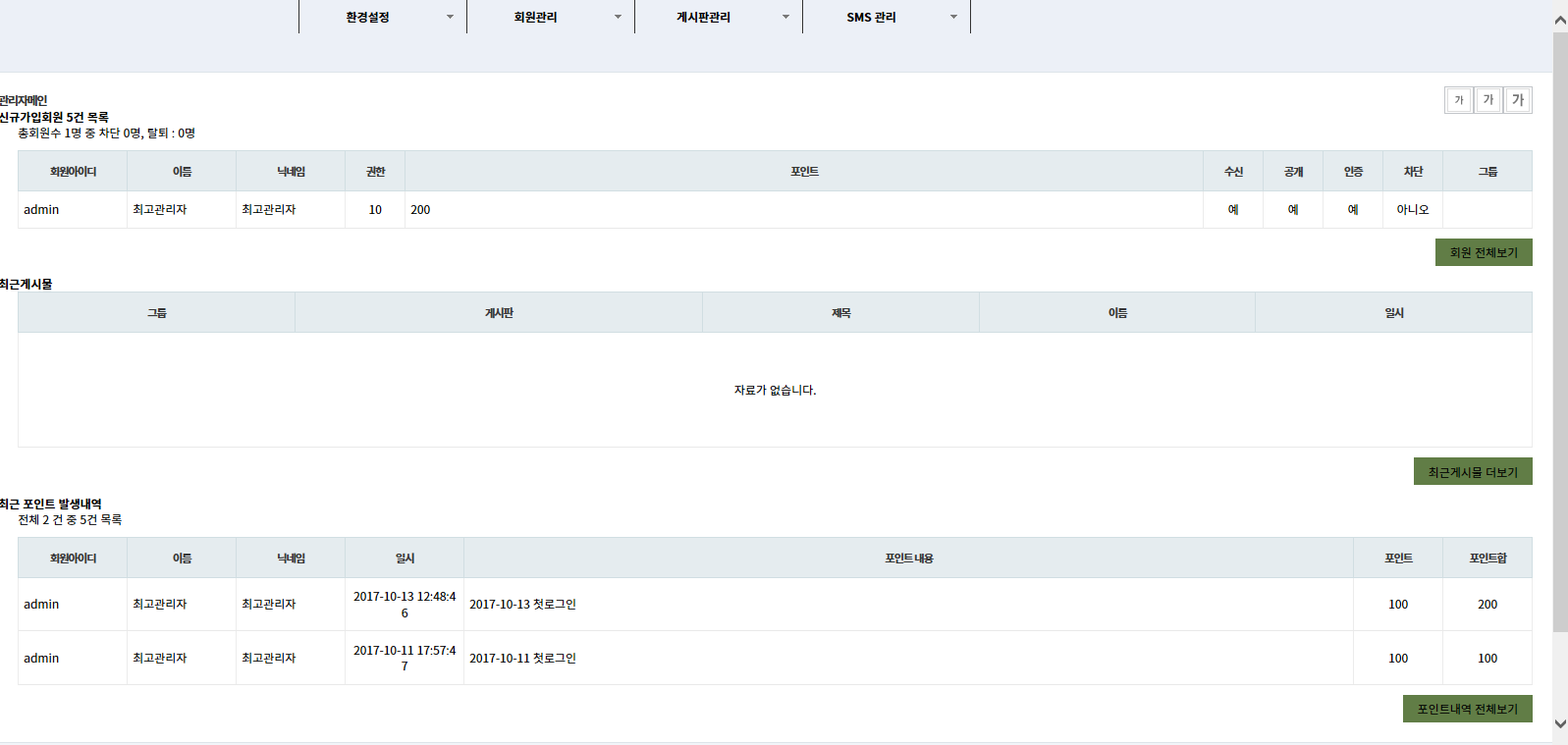The width and height of the screenshot is (1568, 745).
Task: Click the smallest 가 font size button
Action: [x=1458, y=100]
